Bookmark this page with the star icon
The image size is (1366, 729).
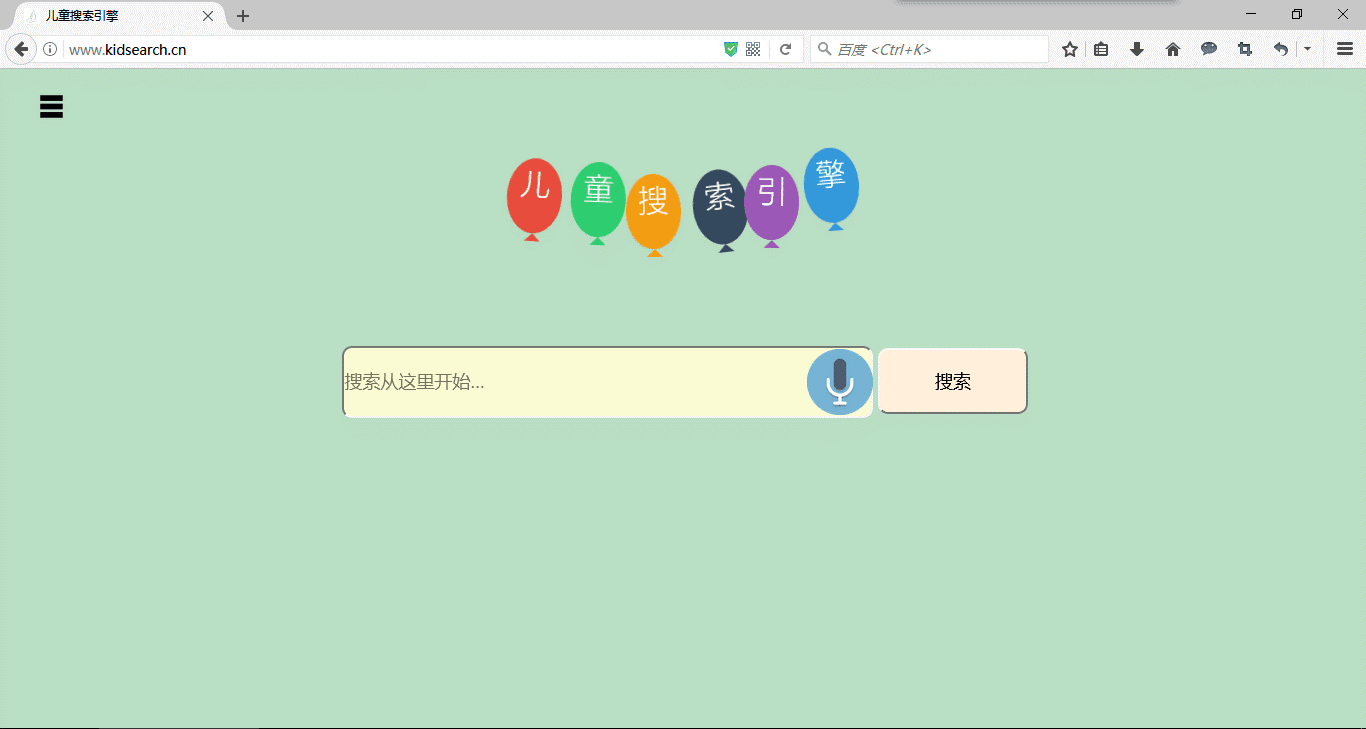click(x=1069, y=48)
